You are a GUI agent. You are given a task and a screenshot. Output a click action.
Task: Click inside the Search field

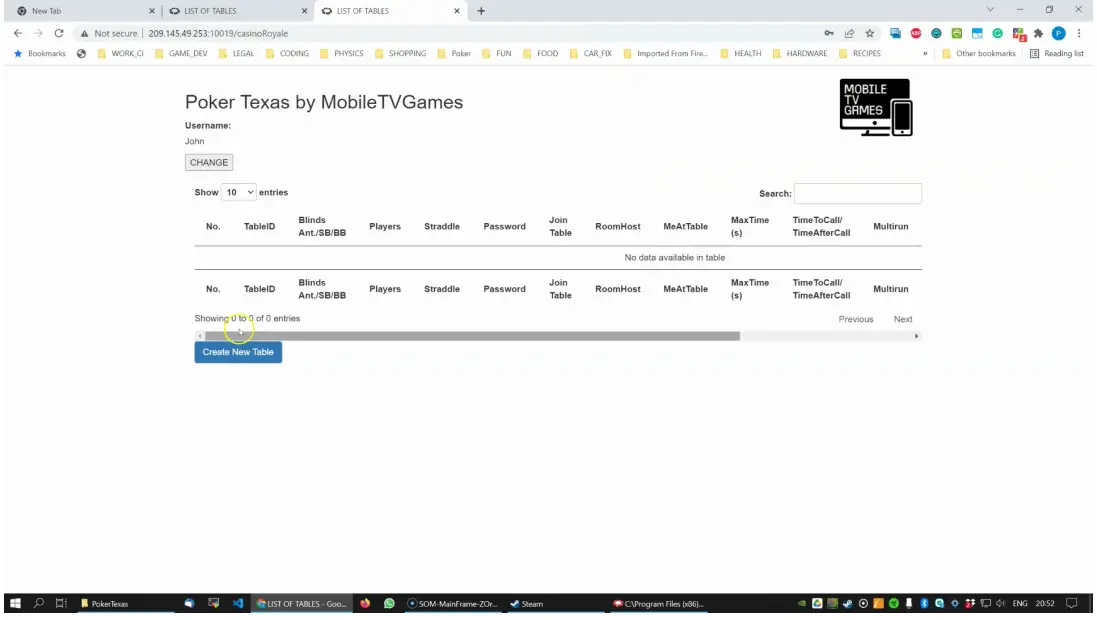tap(857, 192)
